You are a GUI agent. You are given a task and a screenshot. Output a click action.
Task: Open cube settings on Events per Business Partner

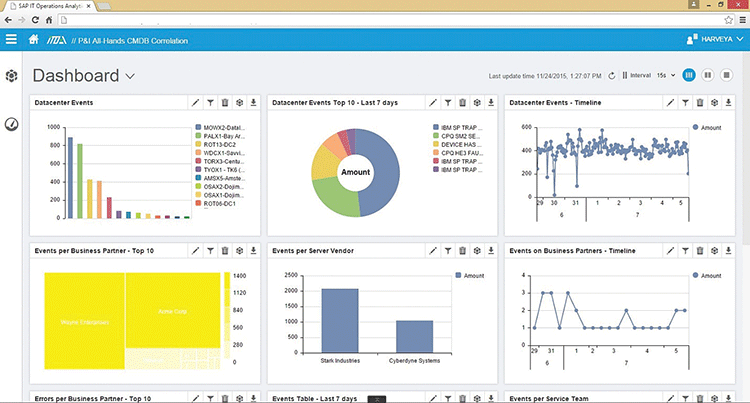[x=239, y=250]
